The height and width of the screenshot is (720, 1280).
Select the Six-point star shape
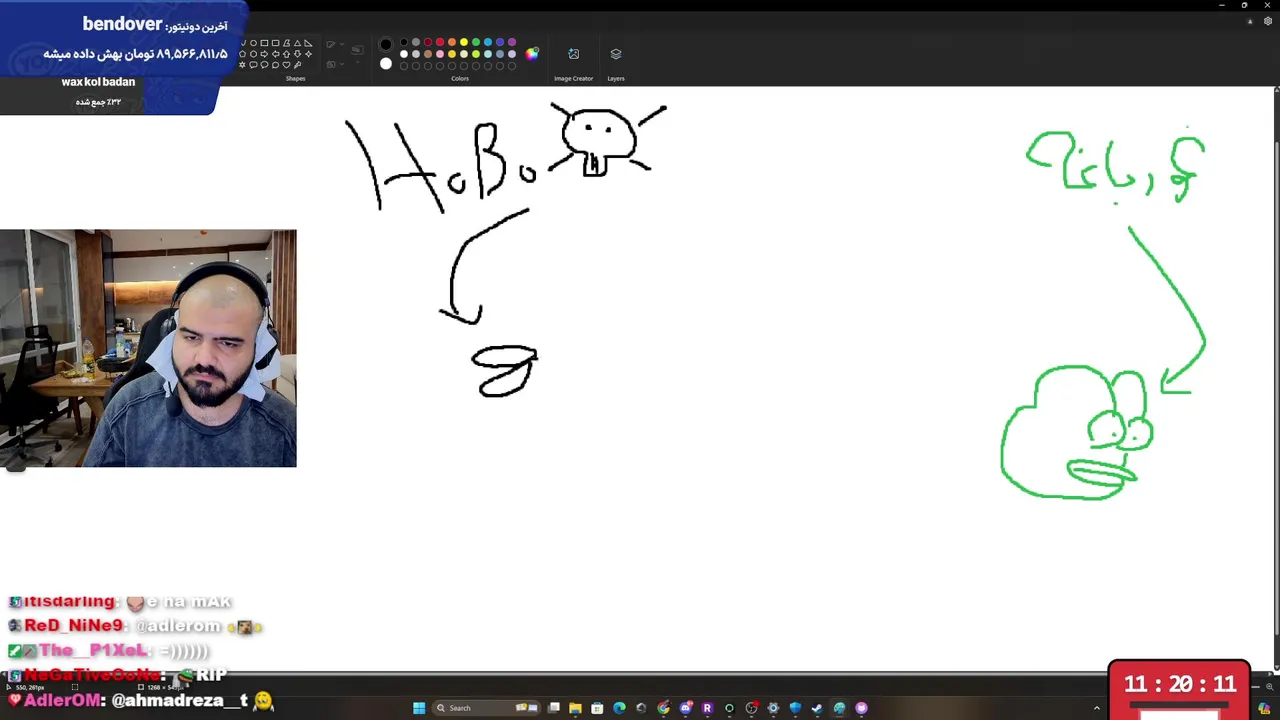[242, 65]
